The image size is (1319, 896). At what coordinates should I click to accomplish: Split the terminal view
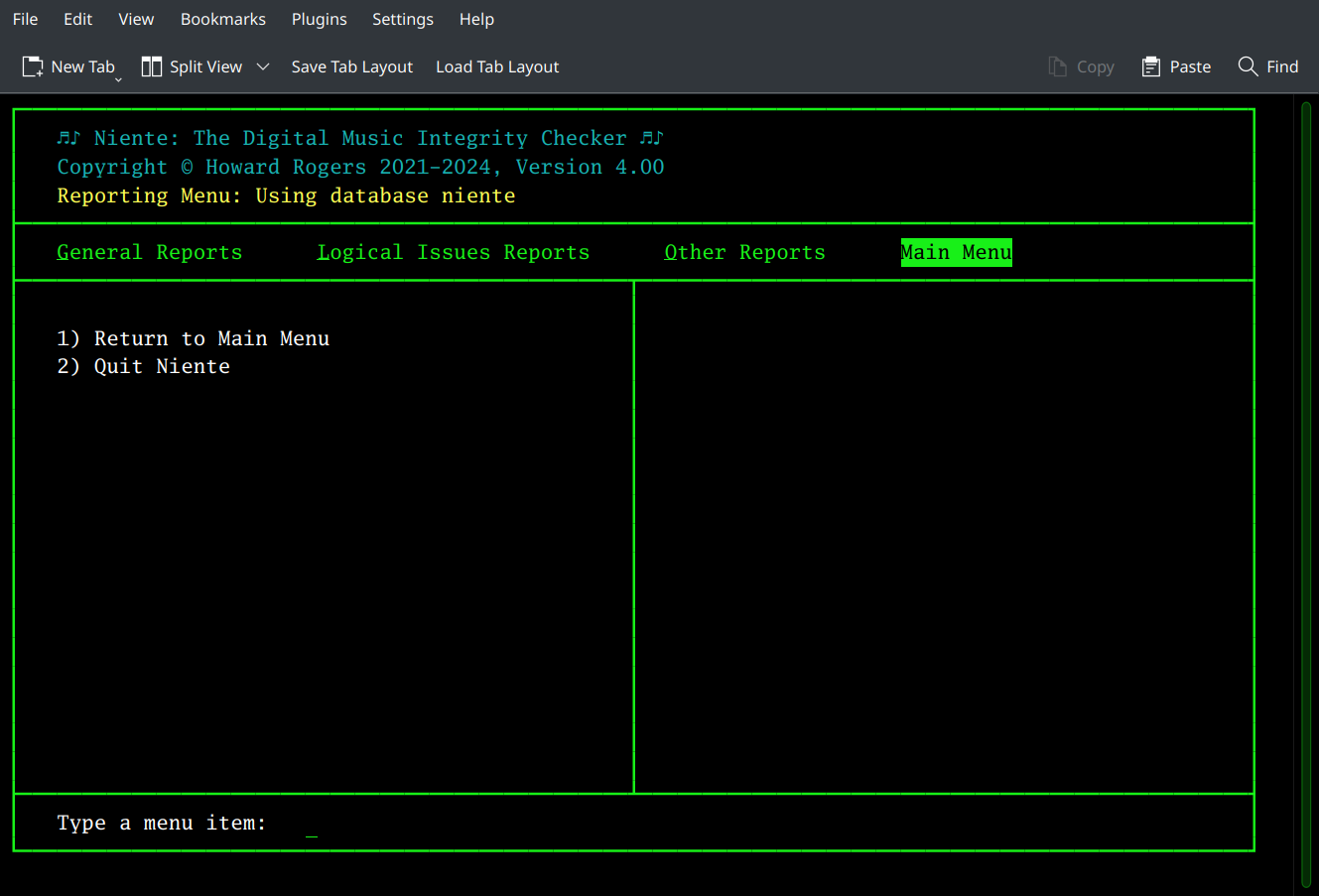[x=194, y=66]
